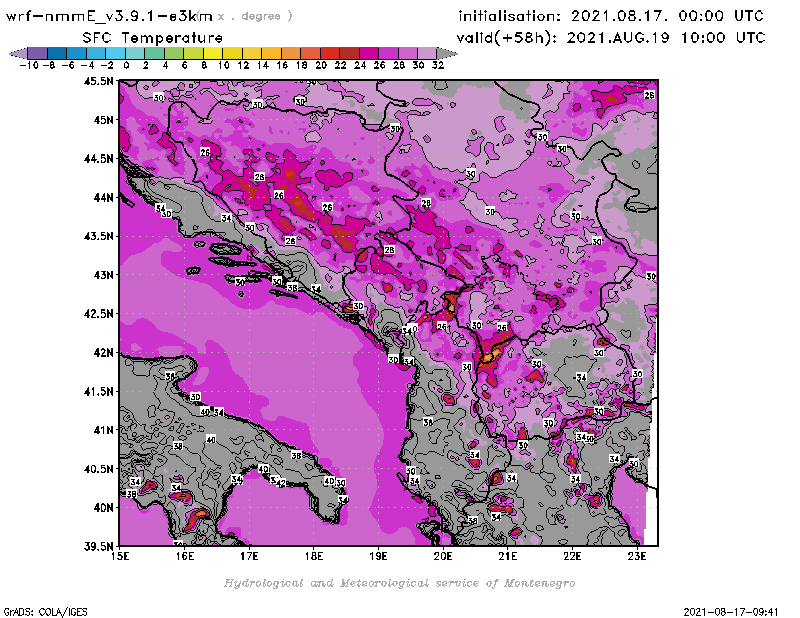Click the '22E' longitude axis label
The height and width of the screenshot is (618, 800).
572,556
